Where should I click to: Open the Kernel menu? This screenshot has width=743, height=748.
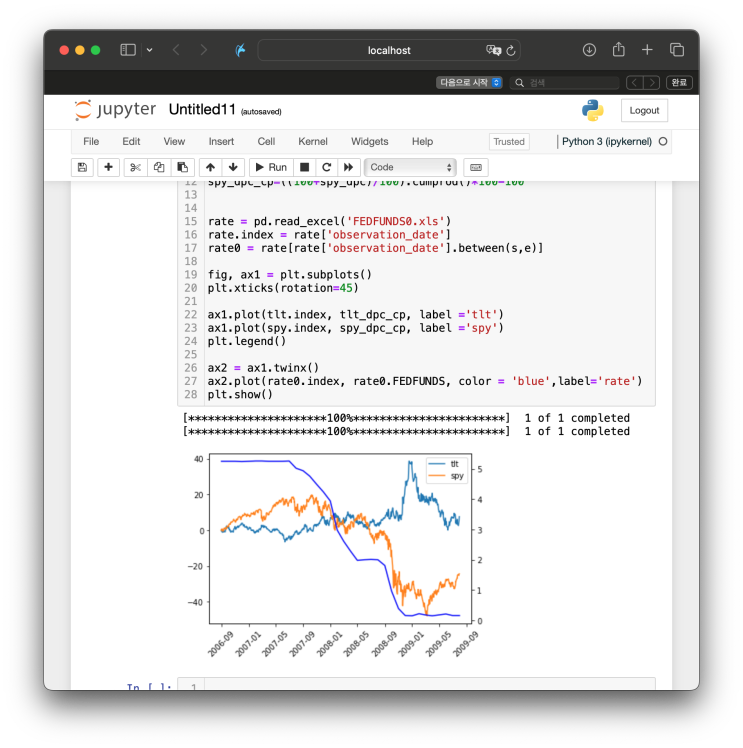313,142
